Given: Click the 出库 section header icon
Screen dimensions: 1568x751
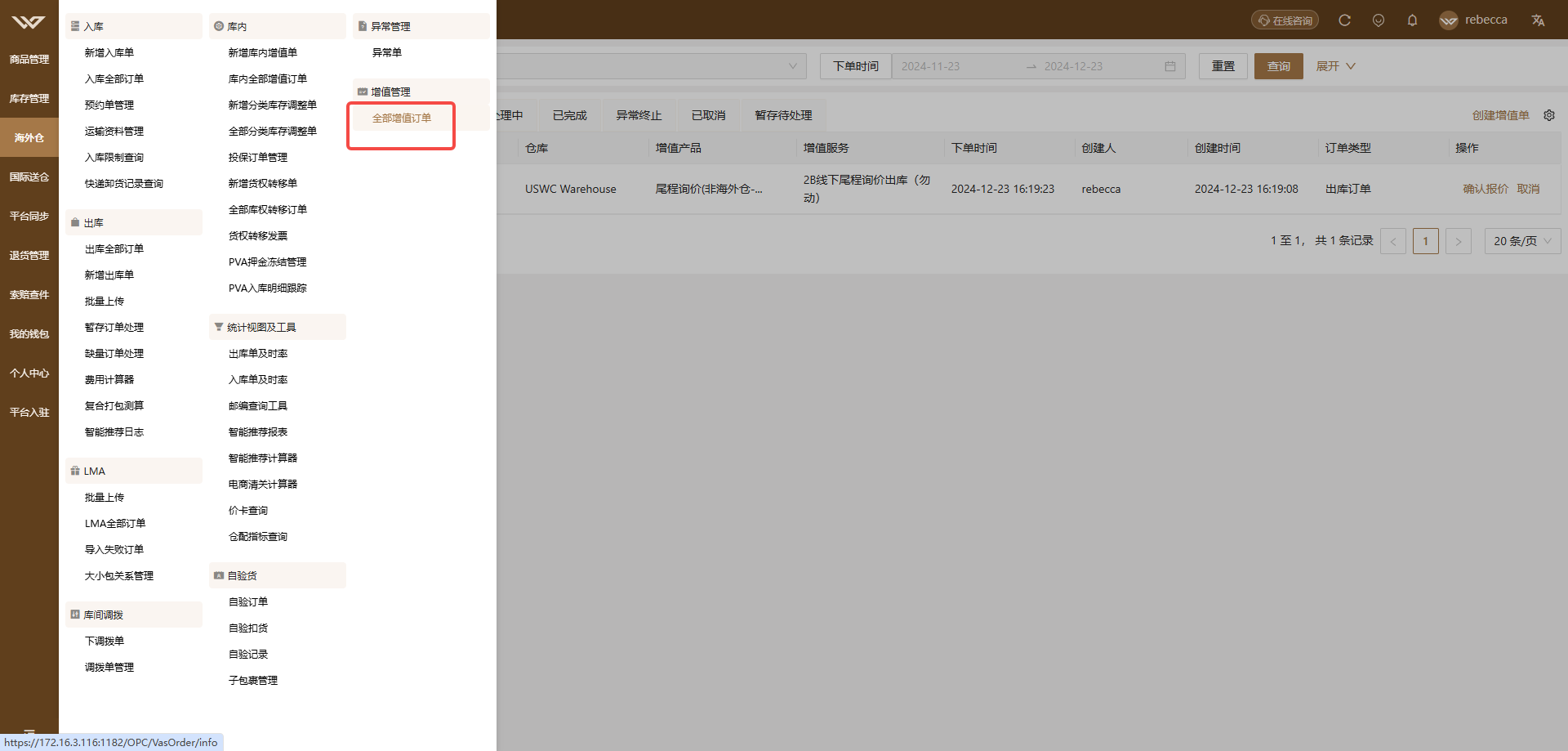Looking at the screenshot, I should (75, 222).
